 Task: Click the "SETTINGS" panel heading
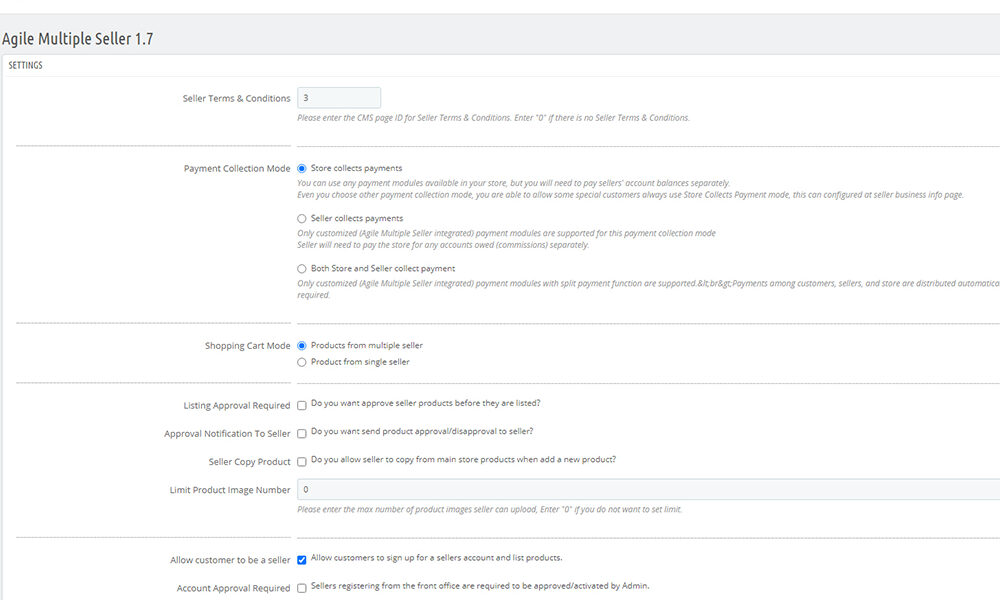click(x=26, y=65)
